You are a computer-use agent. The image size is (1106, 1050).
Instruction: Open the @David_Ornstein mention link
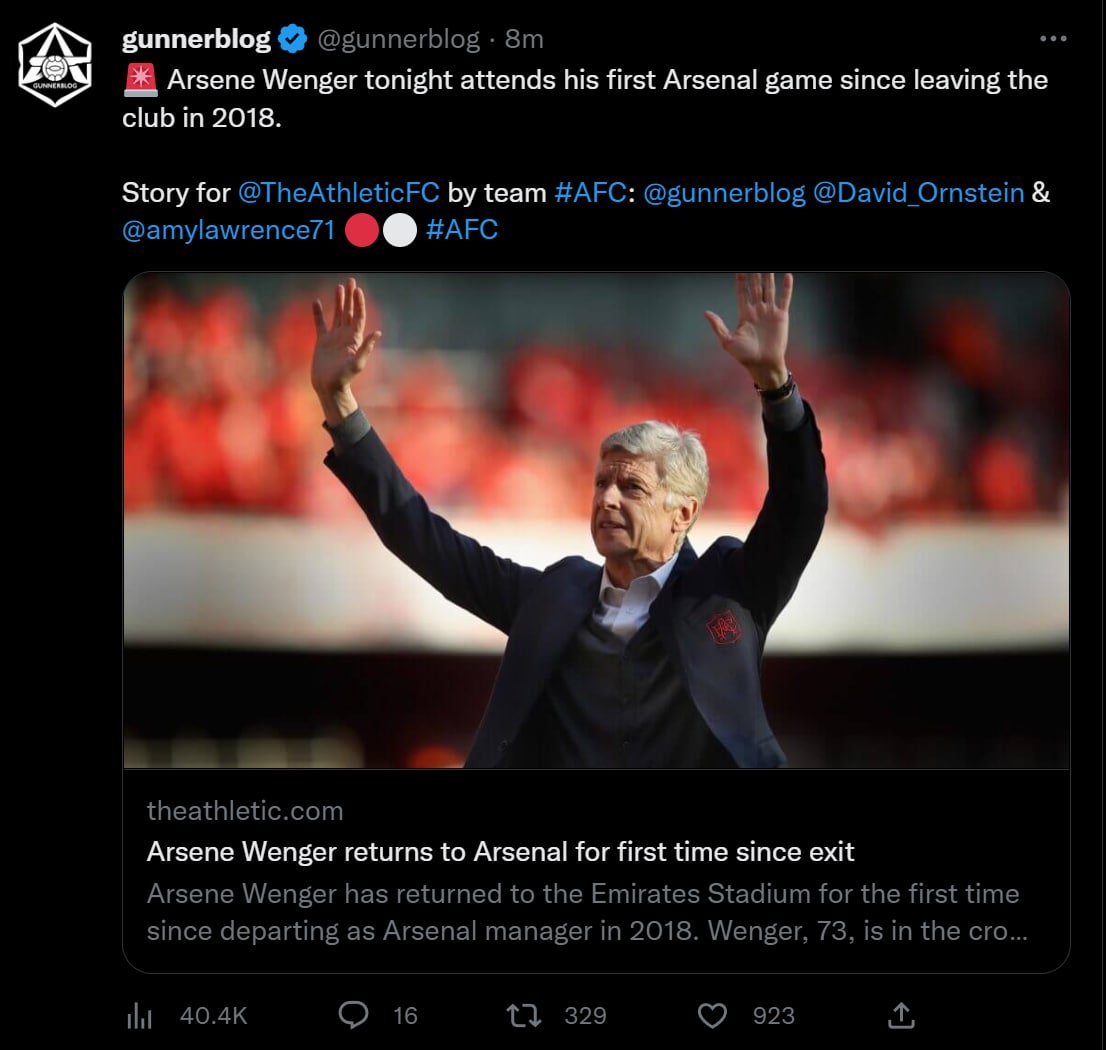click(918, 192)
